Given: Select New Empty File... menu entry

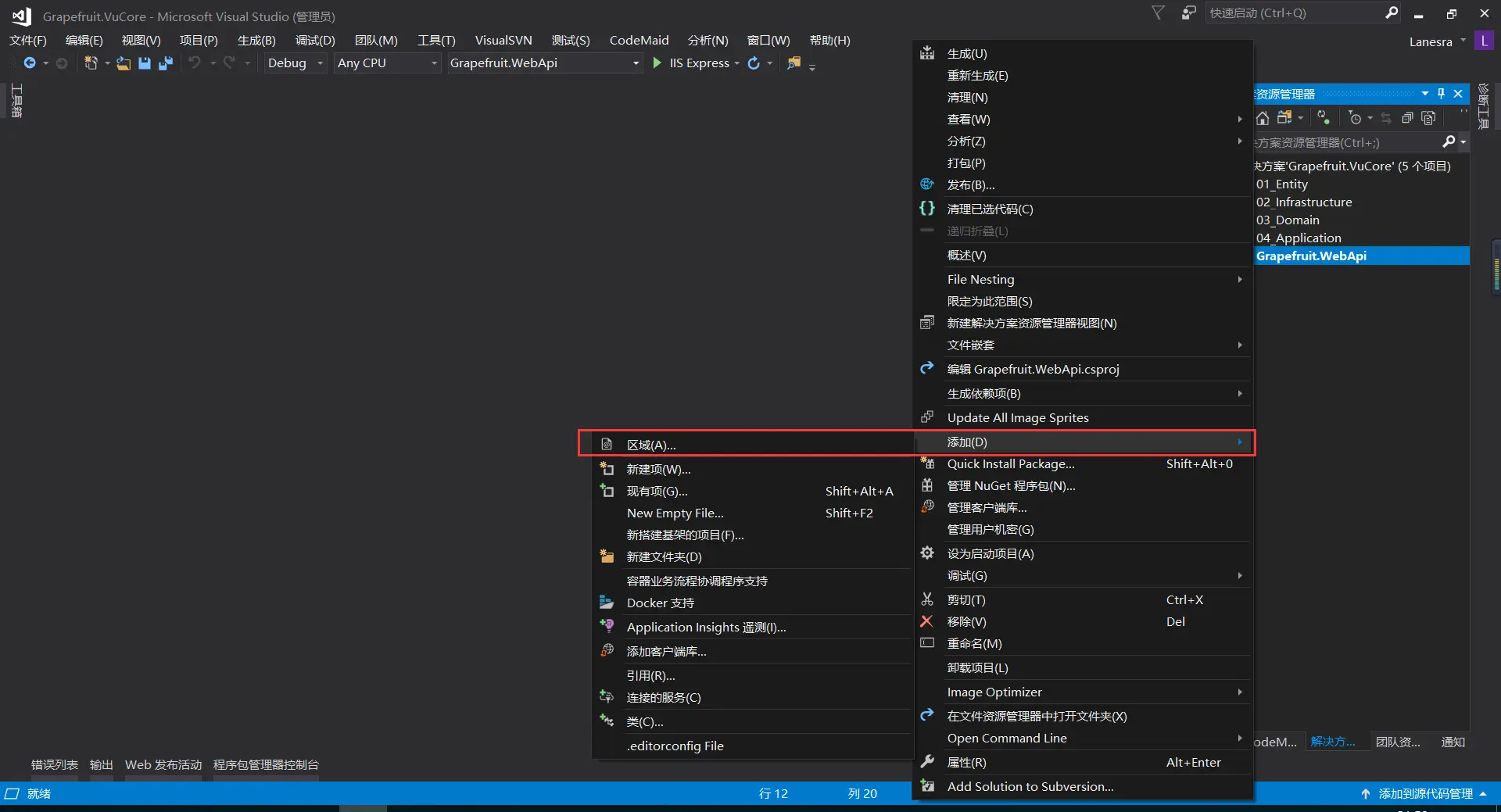Looking at the screenshot, I should point(753,513).
